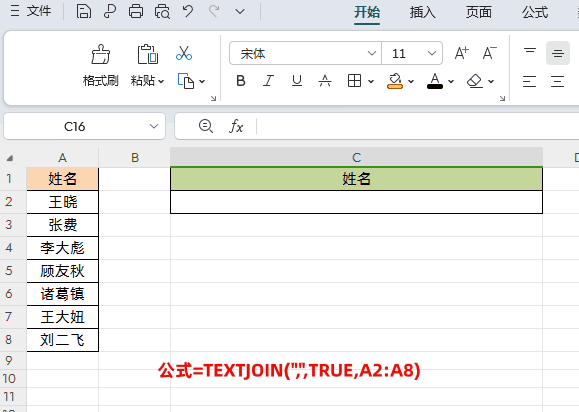Image resolution: width=579 pixels, height=412 pixels.
Task: Click the Borders grid icon
Action: pos(354,80)
